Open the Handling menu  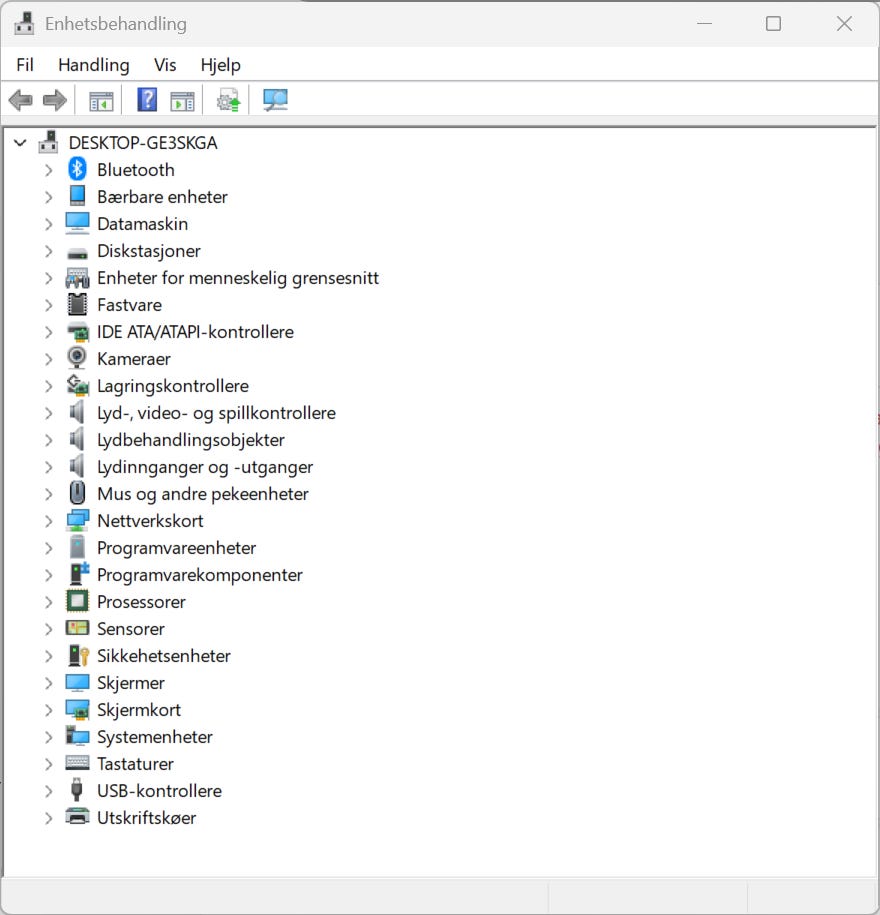pos(93,65)
